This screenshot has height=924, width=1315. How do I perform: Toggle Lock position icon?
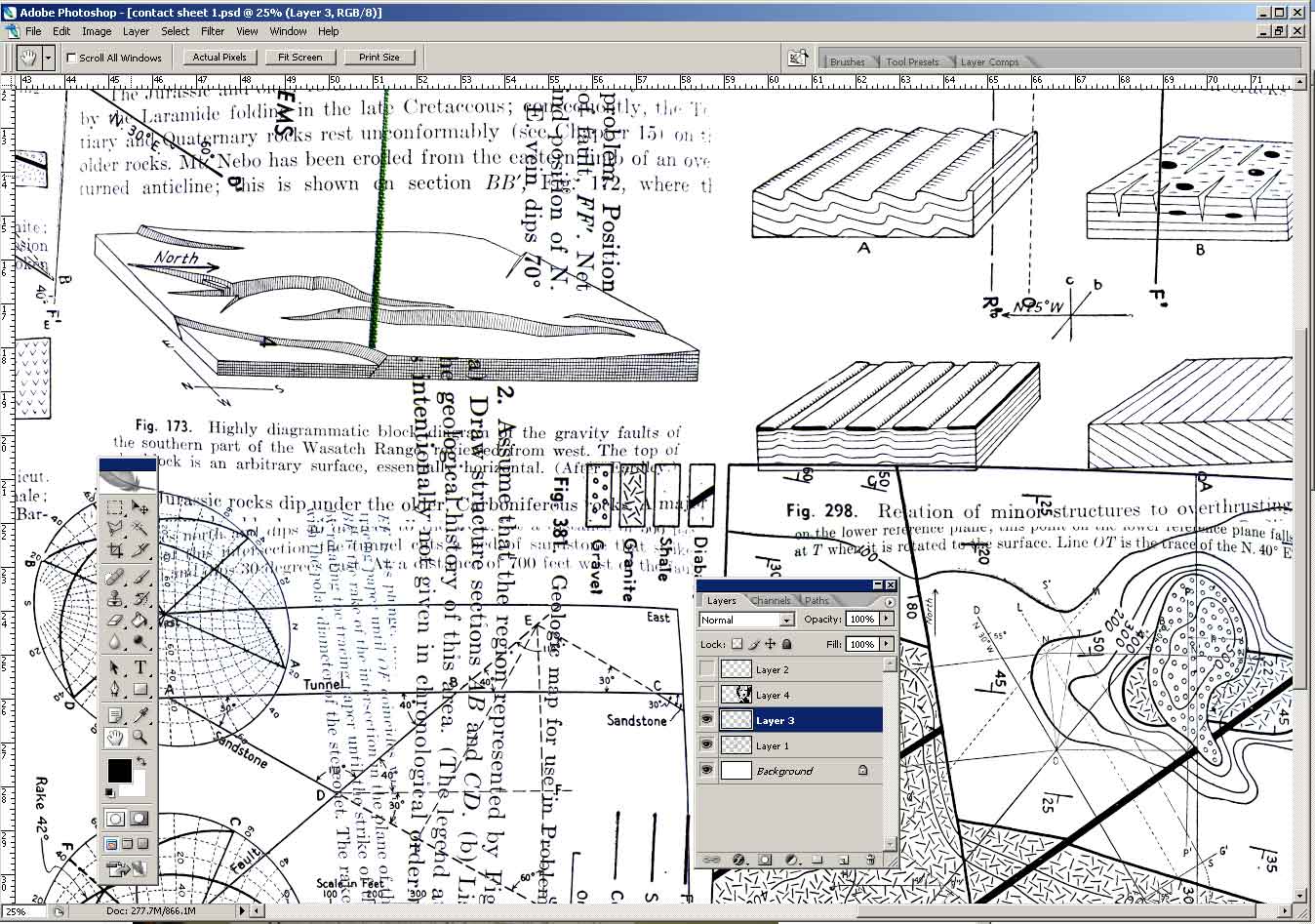pos(771,644)
